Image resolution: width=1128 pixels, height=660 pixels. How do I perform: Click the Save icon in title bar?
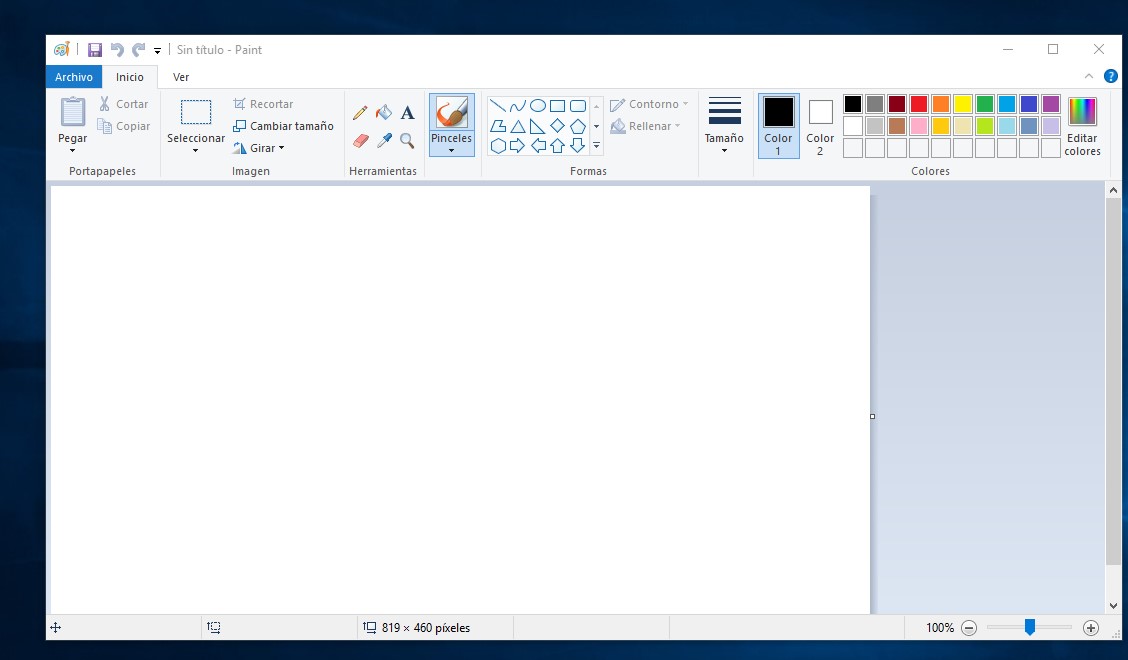[95, 50]
